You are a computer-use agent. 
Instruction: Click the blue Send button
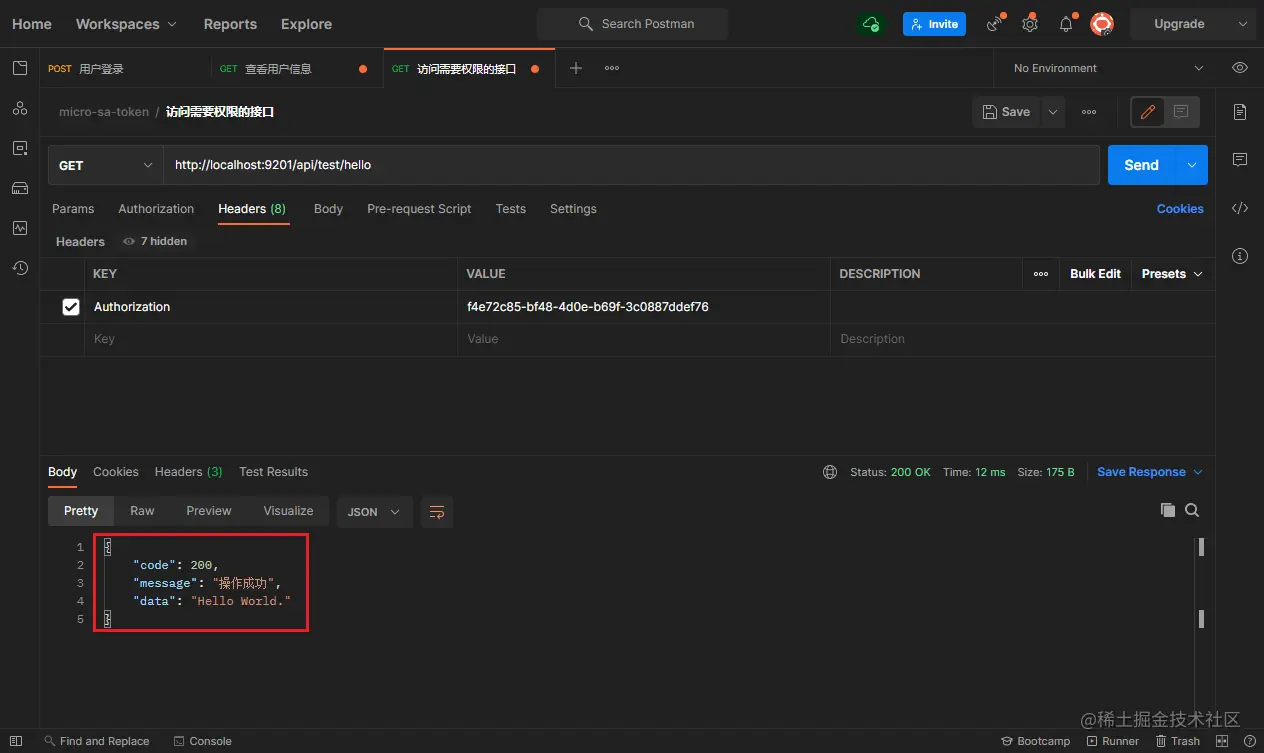tap(1141, 165)
